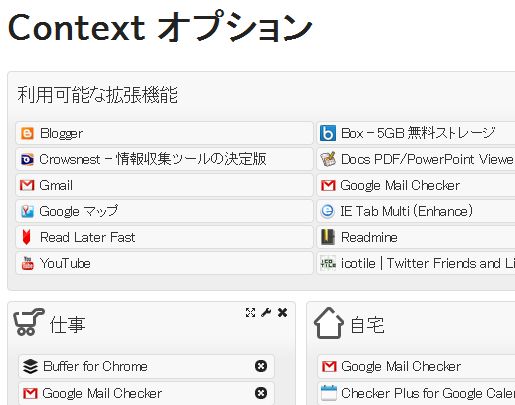This screenshot has width=515, height=405.
Task: Select Google Mail Checker in 自宅 context
Action: 416,366
